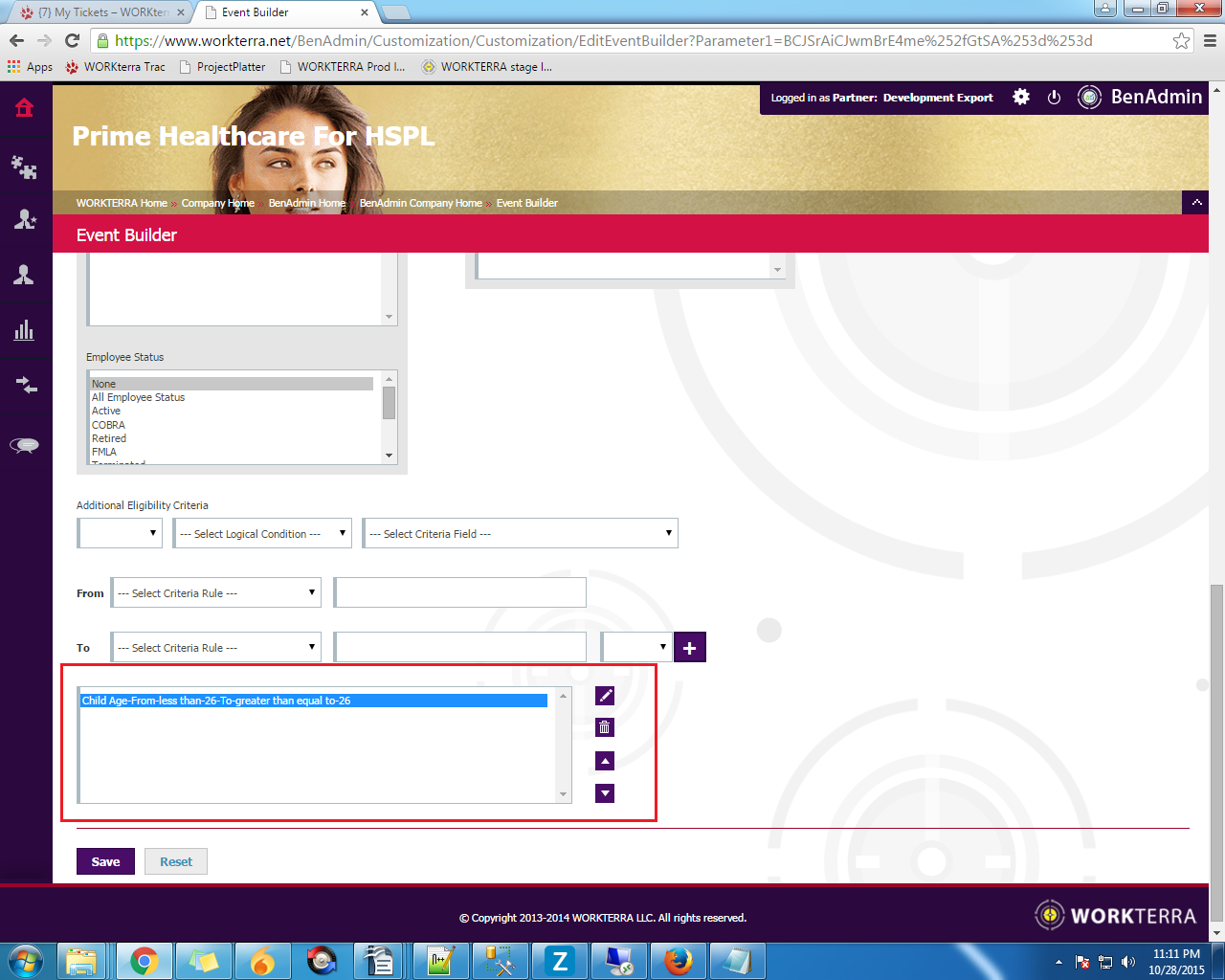Open the single person sidebar icon
The height and width of the screenshot is (980, 1225).
24,275
